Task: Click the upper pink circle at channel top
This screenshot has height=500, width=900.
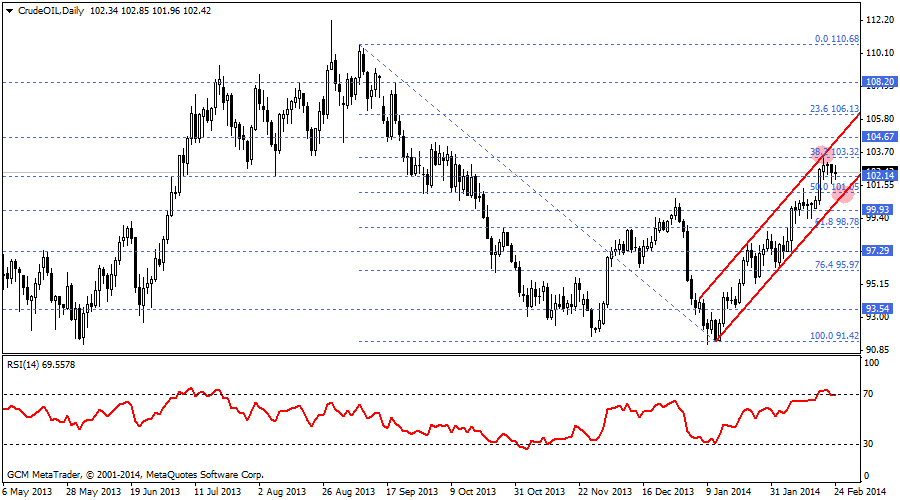Action: pyautogui.click(x=824, y=154)
